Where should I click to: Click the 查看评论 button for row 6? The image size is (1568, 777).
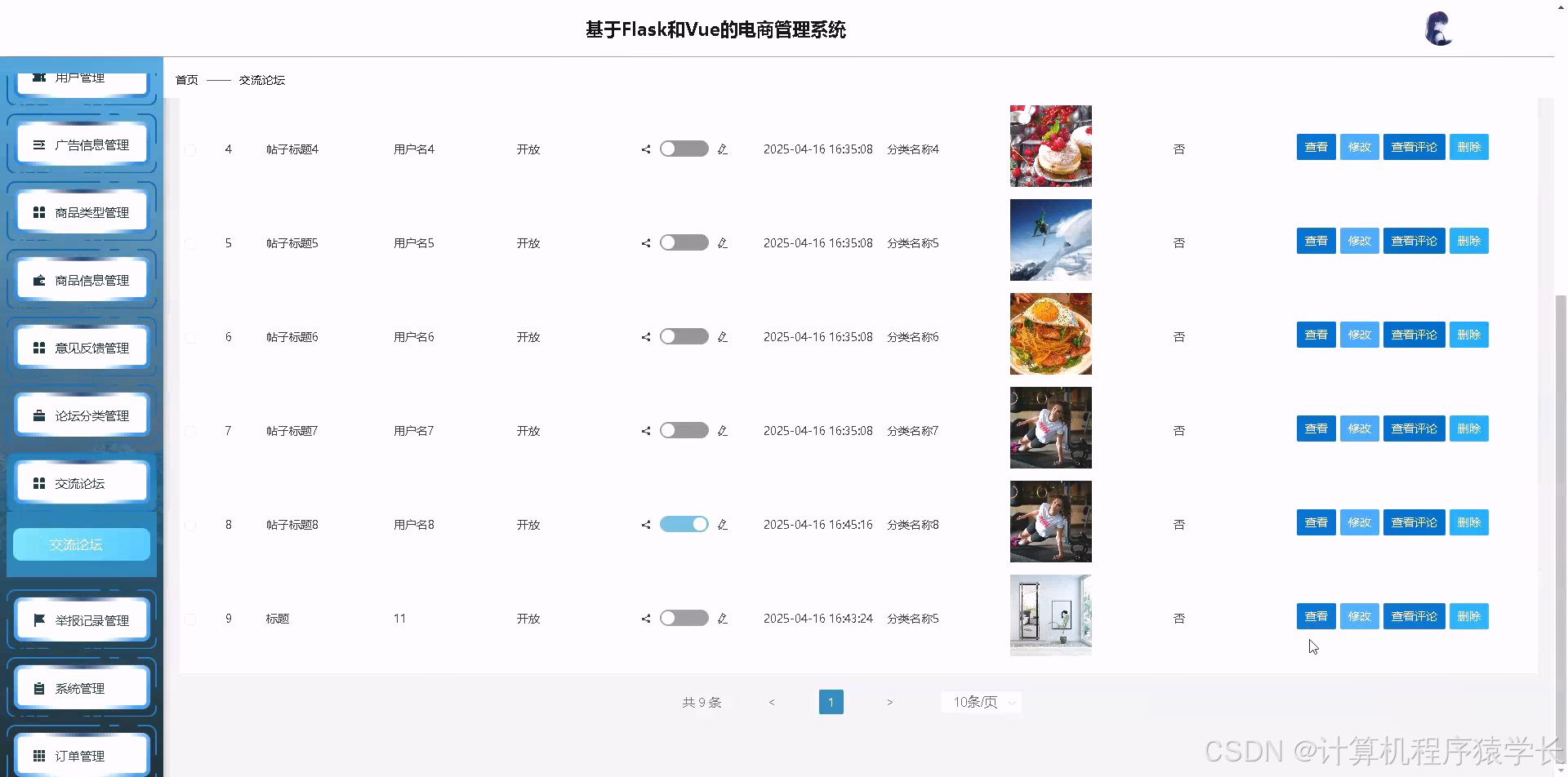point(1414,335)
